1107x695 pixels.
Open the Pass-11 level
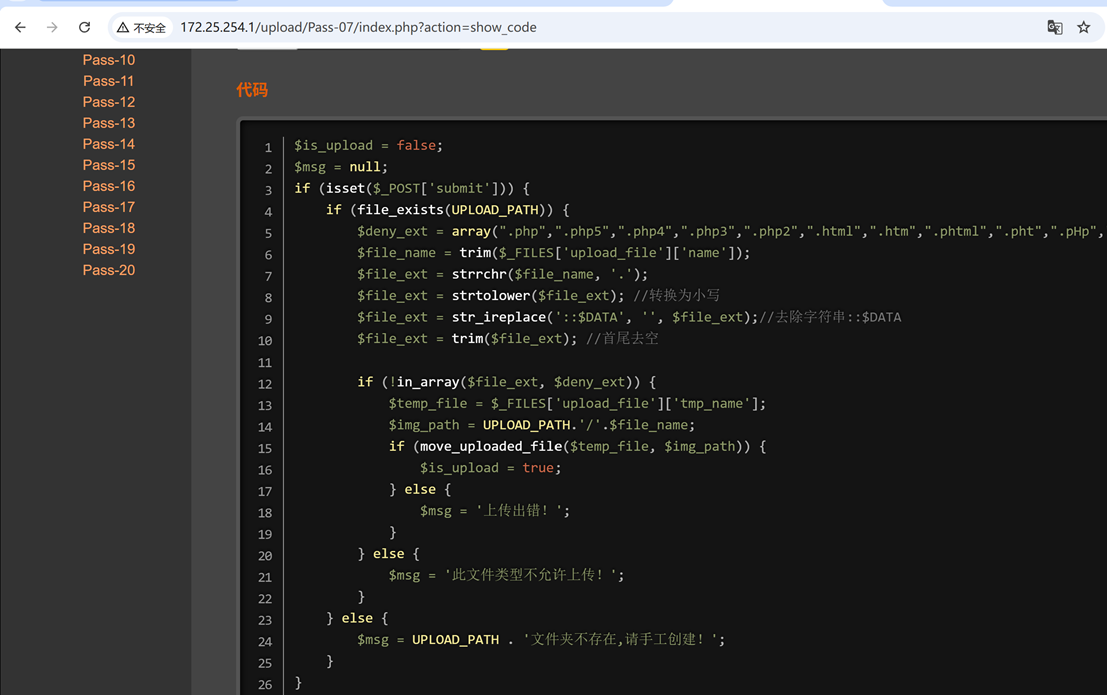[x=109, y=81]
